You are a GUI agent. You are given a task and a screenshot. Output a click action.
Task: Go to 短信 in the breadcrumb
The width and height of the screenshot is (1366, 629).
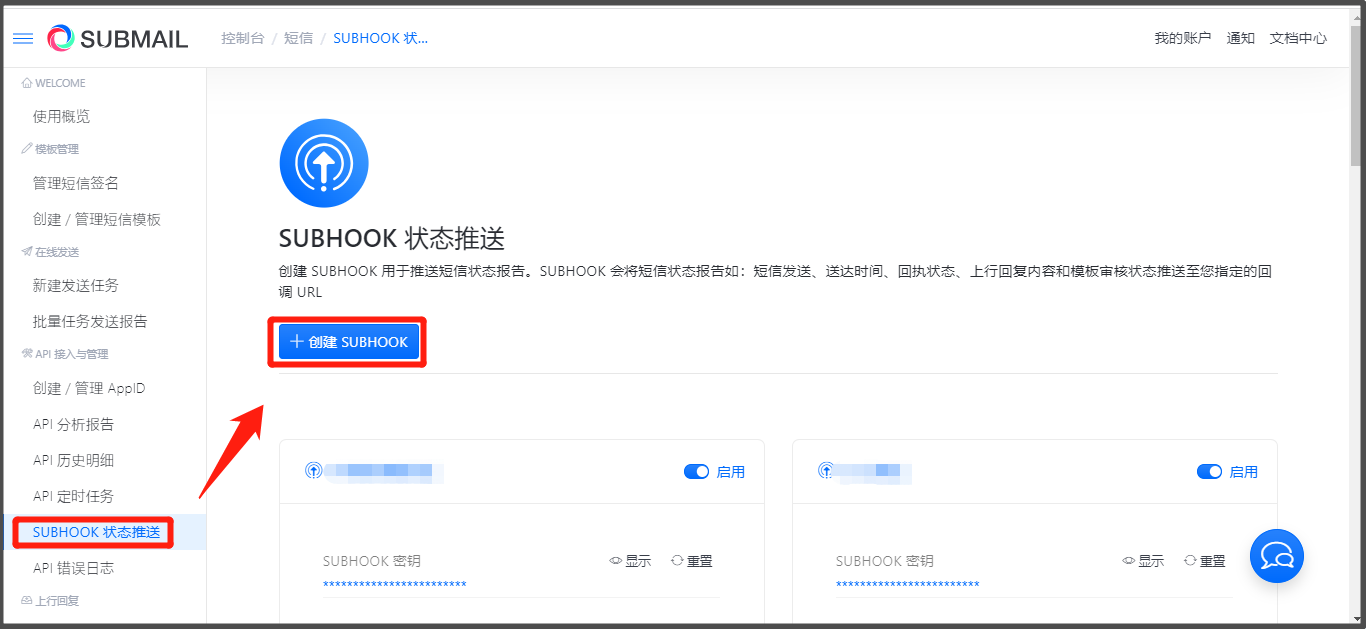click(x=298, y=38)
